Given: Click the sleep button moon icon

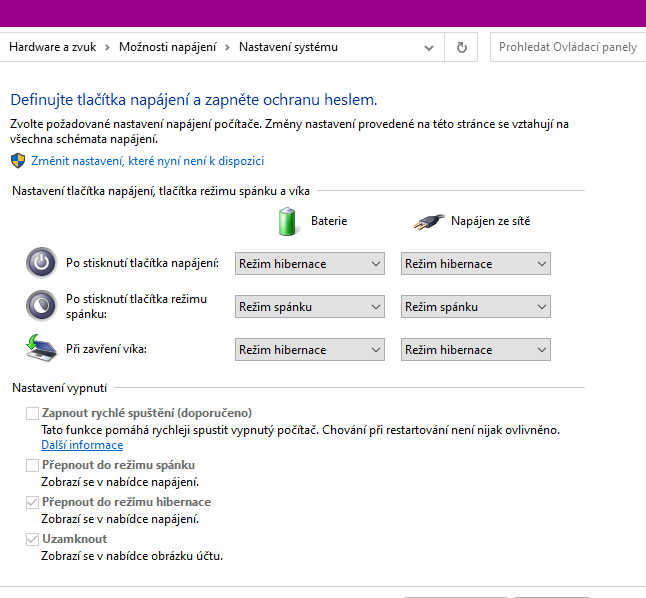Looking at the screenshot, I should click(x=40, y=305).
